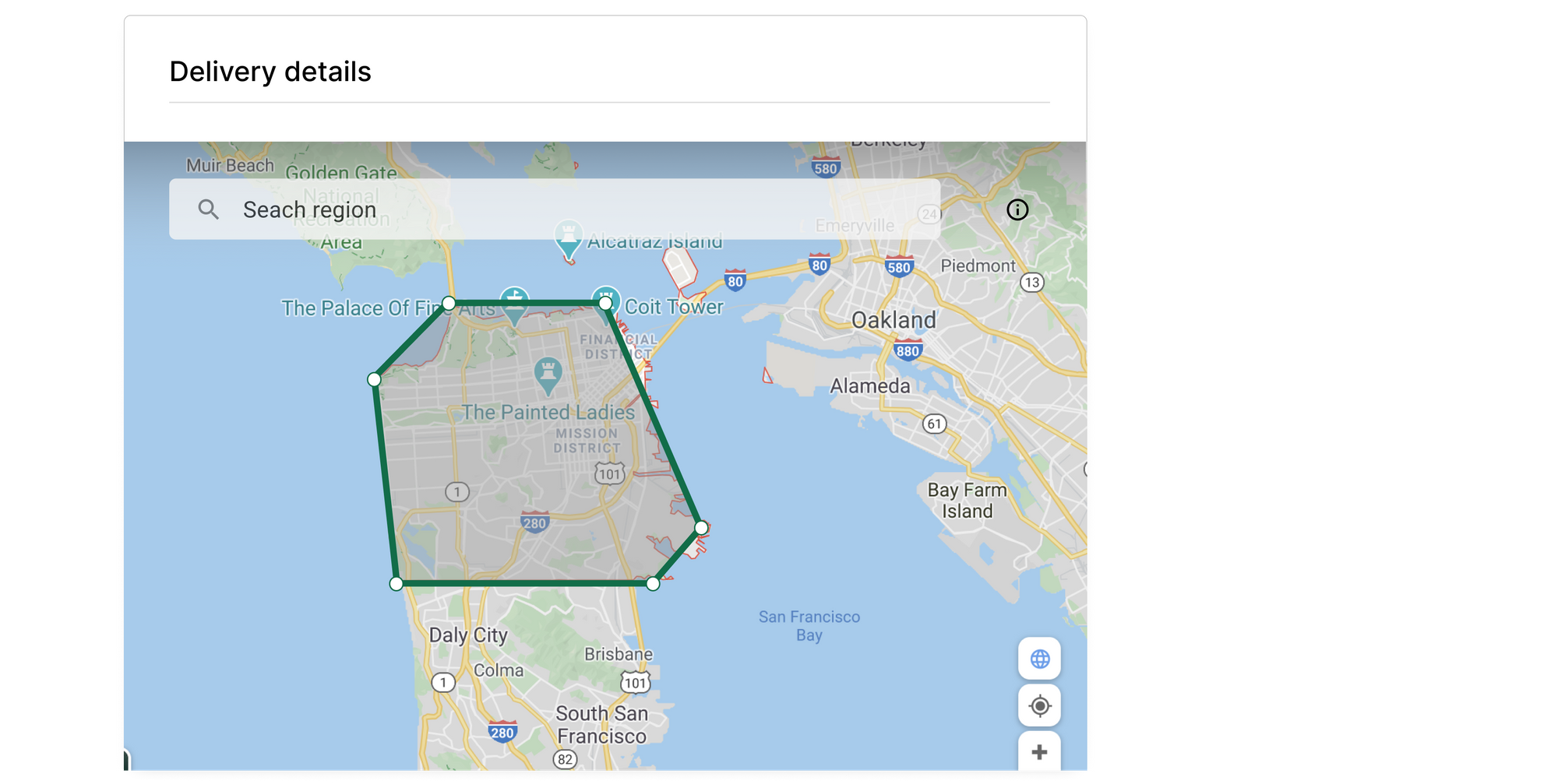Select the polygon's western-most vertex handle
The height and width of the screenshot is (784, 1558).
pos(375,380)
